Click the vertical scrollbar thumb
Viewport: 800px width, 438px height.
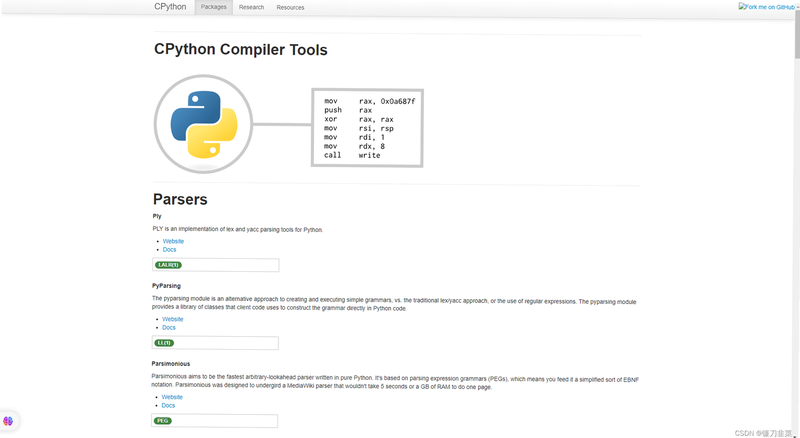point(797,33)
